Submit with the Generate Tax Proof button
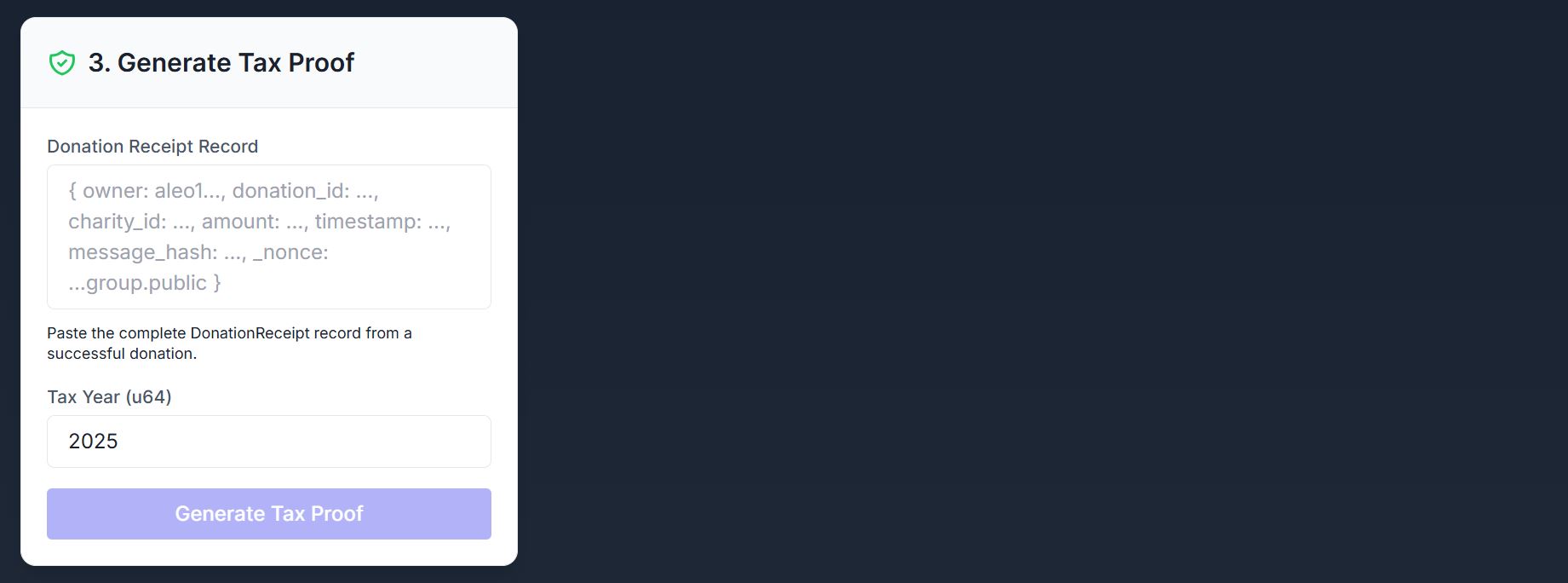Image resolution: width=1568 pixels, height=583 pixels. click(269, 514)
